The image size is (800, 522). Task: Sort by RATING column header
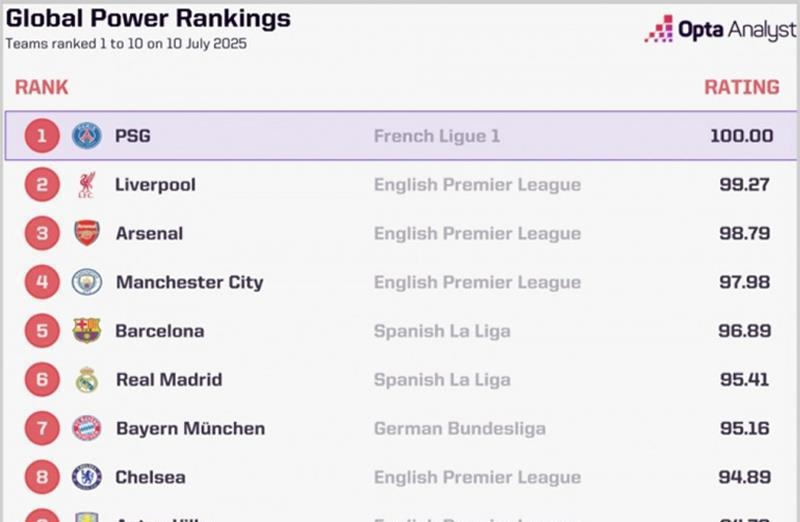742,87
